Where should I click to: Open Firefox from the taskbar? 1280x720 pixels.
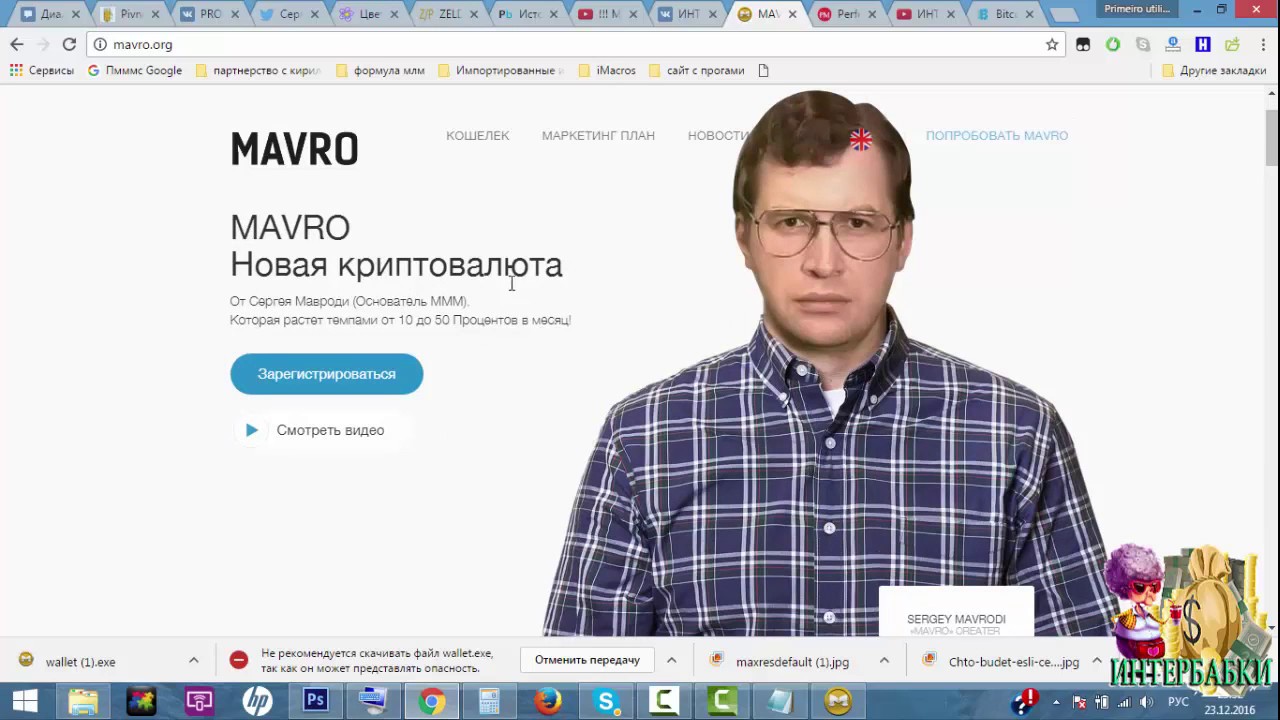click(547, 702)
